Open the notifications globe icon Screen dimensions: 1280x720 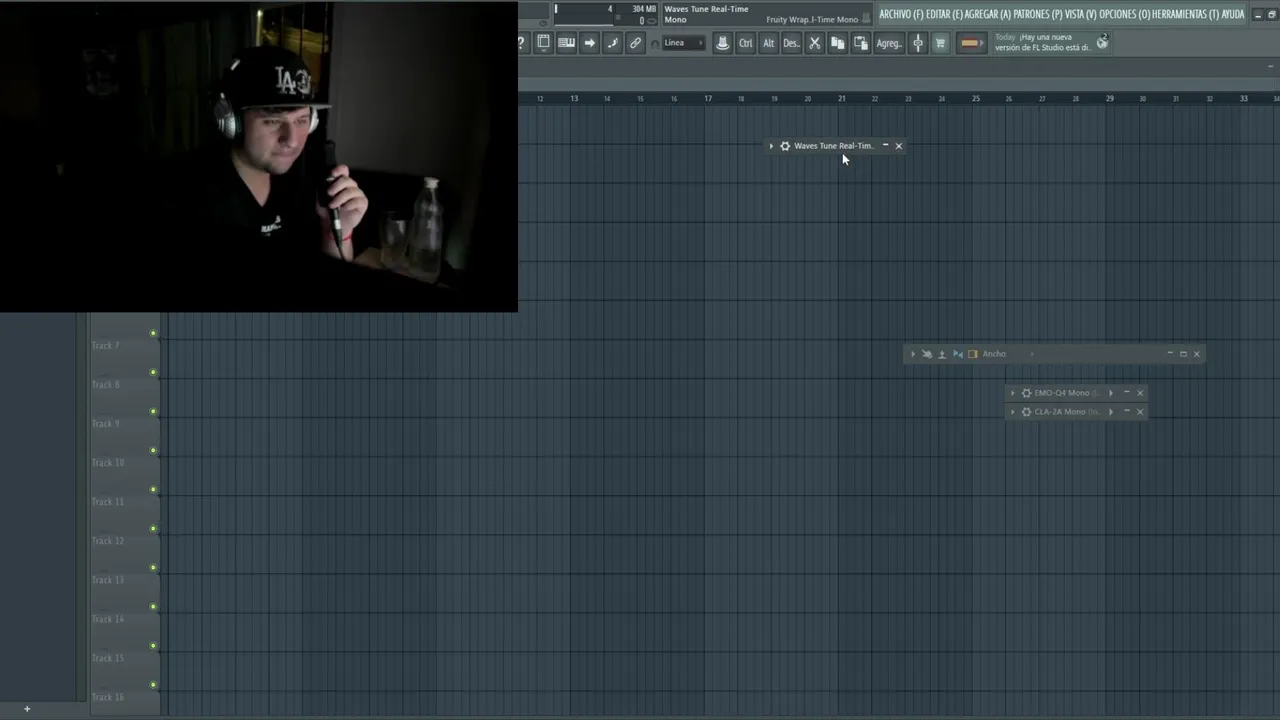1102,42
